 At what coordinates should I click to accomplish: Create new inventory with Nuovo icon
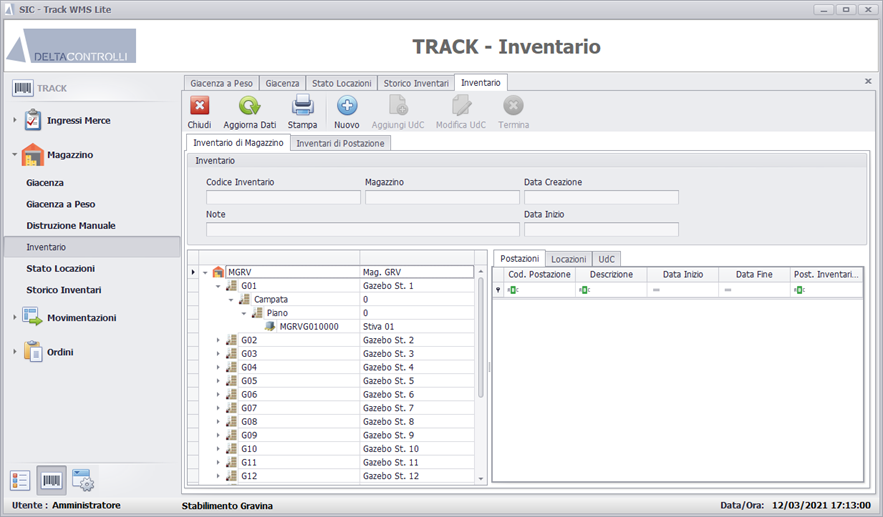[x=347, y=105]
